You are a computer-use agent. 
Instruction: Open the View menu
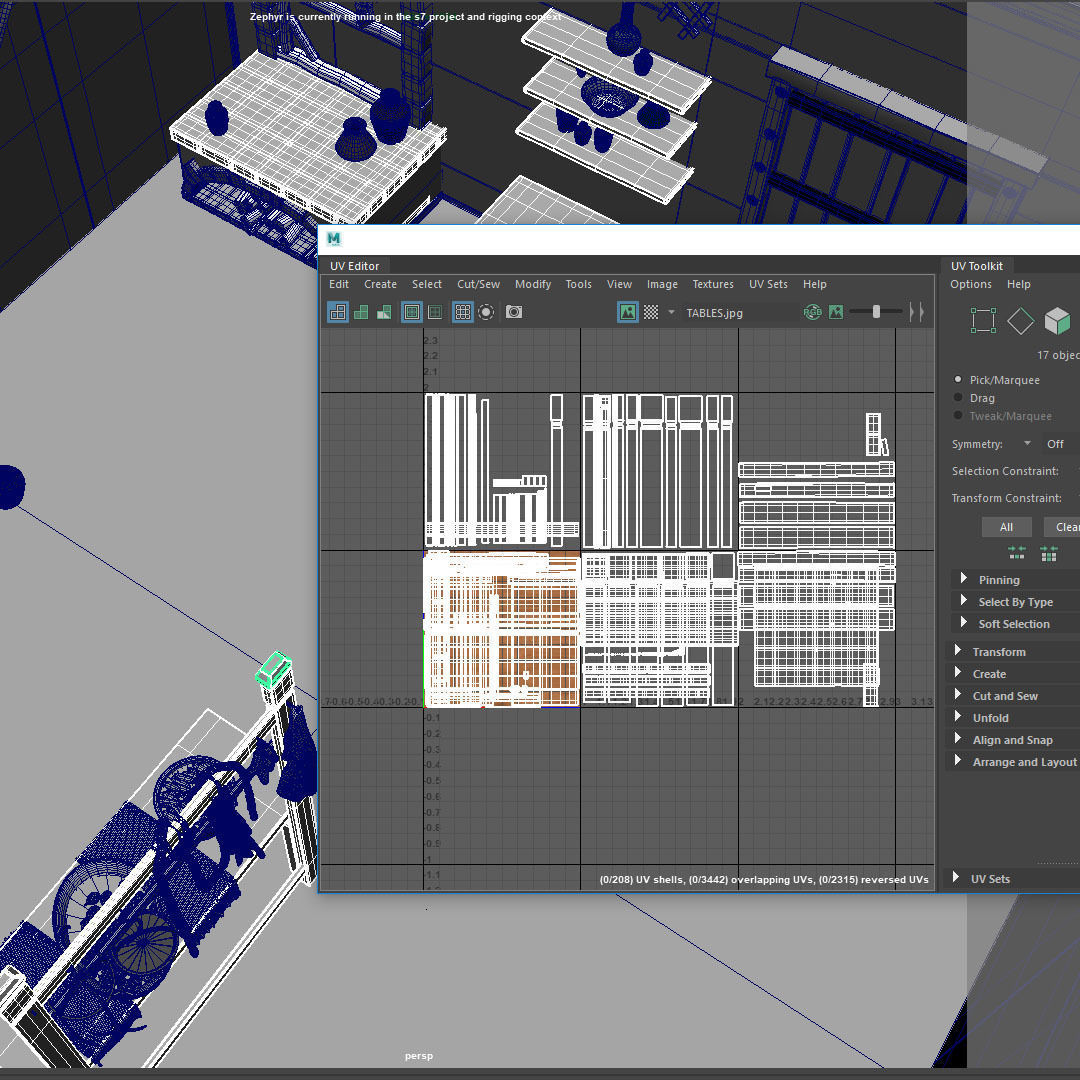coord(619,284)
